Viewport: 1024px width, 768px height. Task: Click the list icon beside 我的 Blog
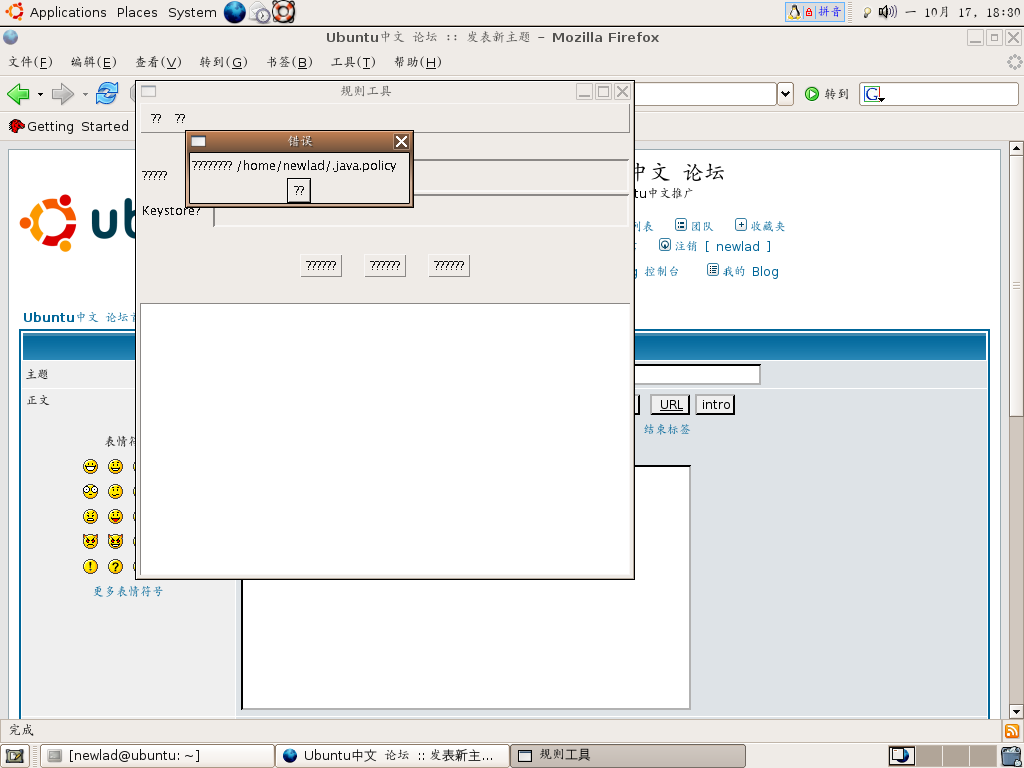tap(713, 270)
